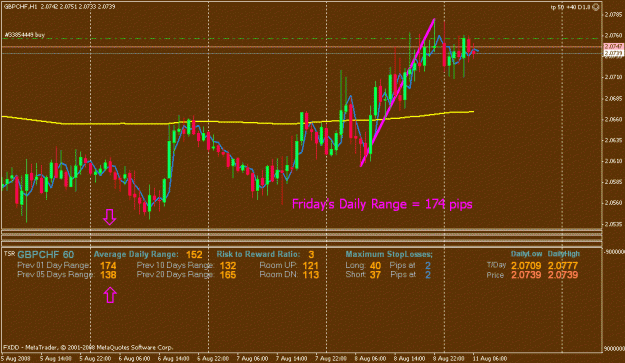Click the T/Day daily high 2.0777
The width and height of the screenshot is (625, 363).
click(x=563, y=266)
